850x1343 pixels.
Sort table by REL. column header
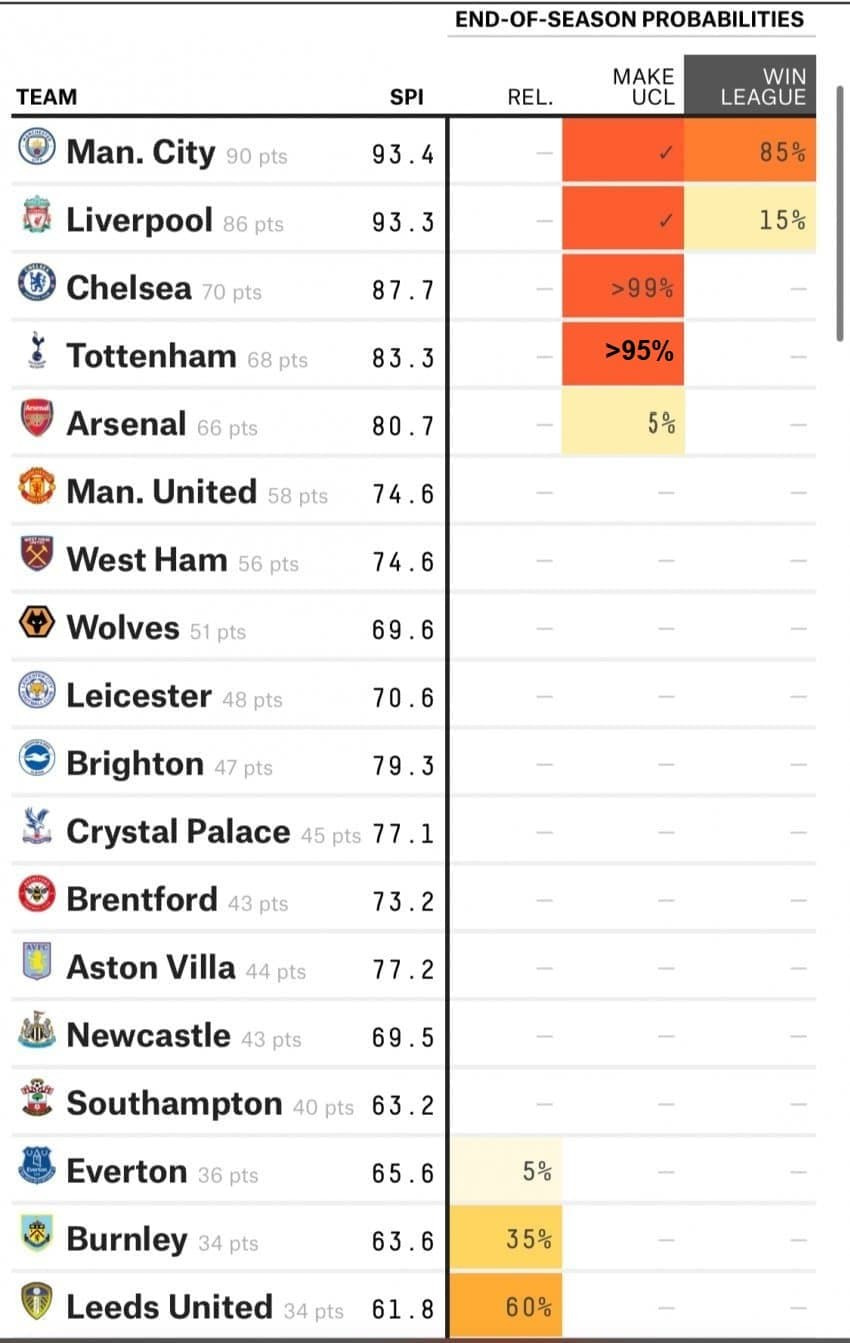(530, 97)
